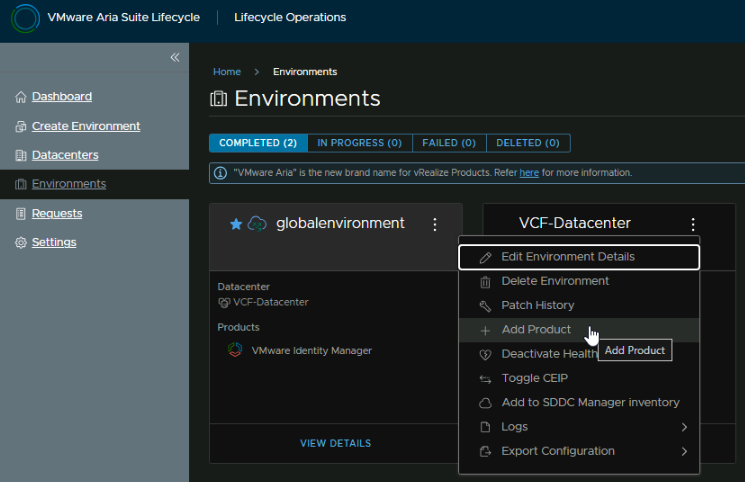The height and width of the screenshot is (482, 745).
Task: Click the VCF-Datacenter value under Datacenter
Action: click(271, 302)
